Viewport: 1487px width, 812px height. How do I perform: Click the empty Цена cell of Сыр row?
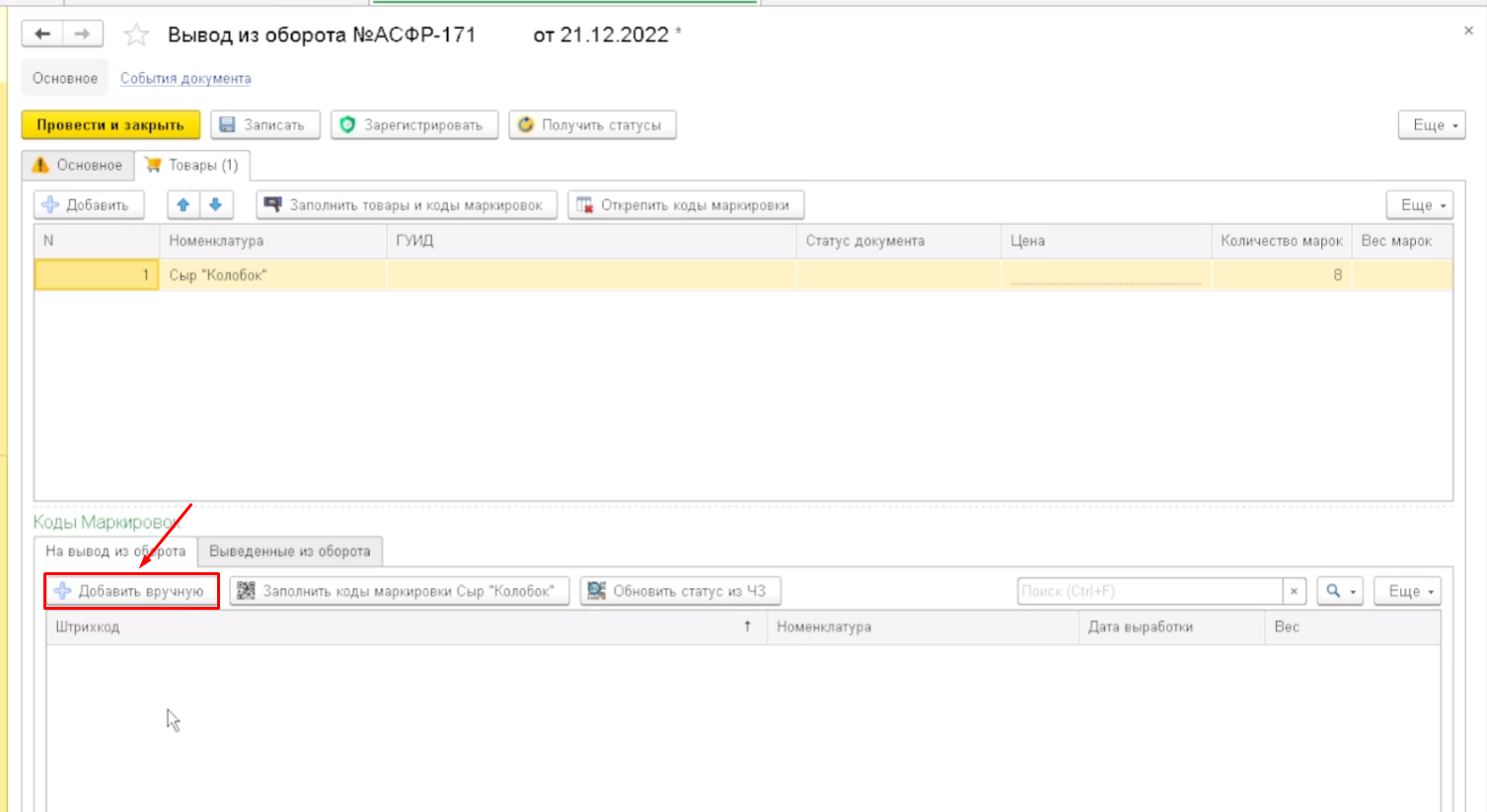[x=1106, y=275]
